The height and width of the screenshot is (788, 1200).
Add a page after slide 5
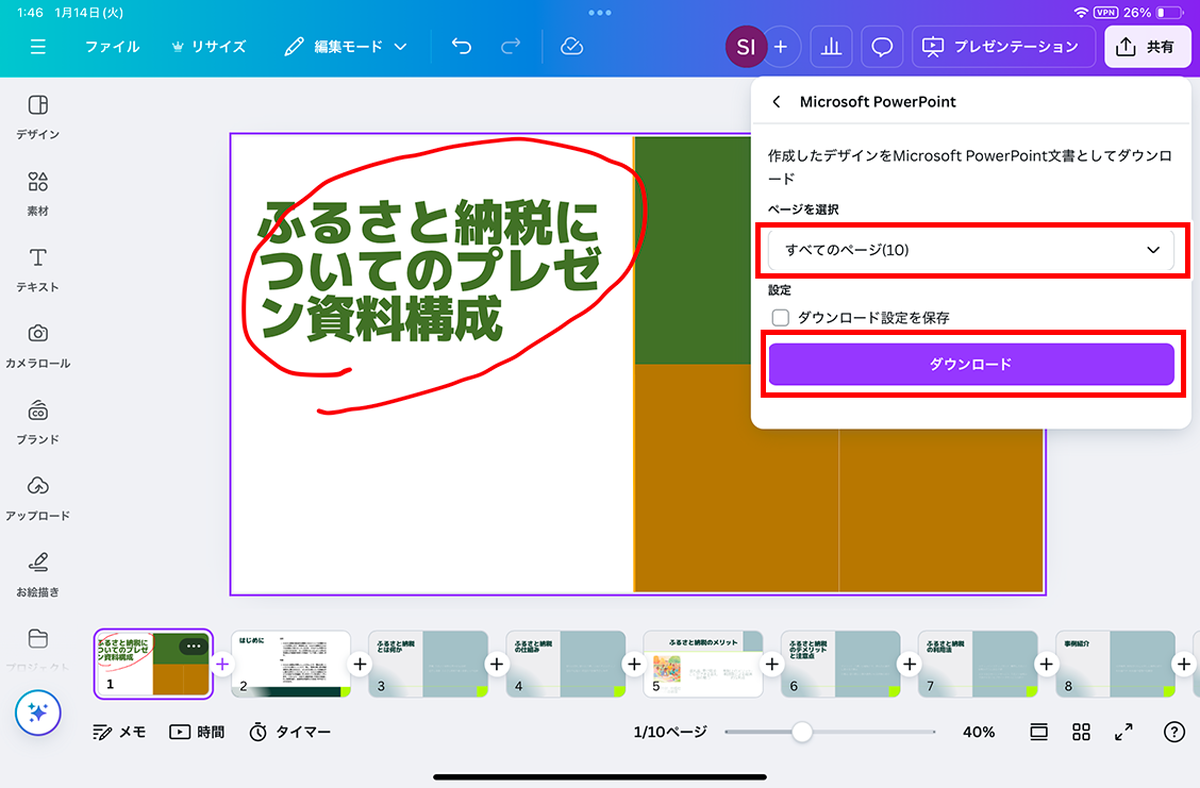point(771,663)
